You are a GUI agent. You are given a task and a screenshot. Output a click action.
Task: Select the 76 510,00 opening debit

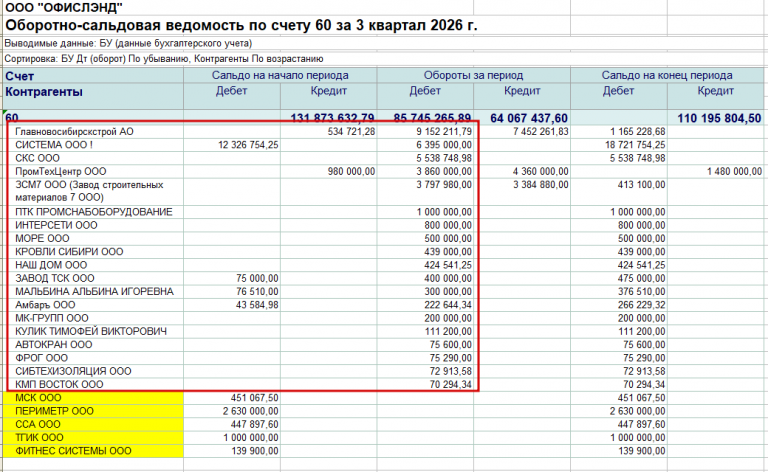tap(257, 291)
